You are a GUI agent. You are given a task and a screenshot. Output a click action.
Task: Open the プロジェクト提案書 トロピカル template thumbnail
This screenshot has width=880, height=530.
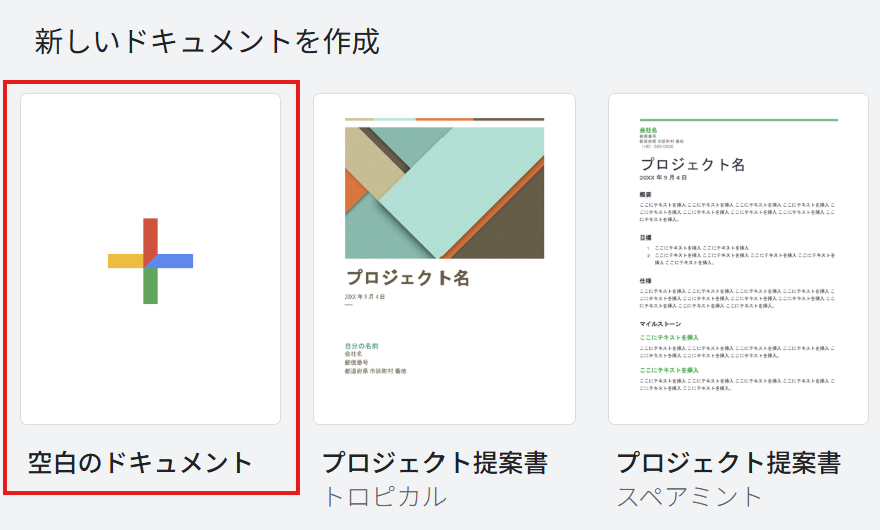pos(444,259)
